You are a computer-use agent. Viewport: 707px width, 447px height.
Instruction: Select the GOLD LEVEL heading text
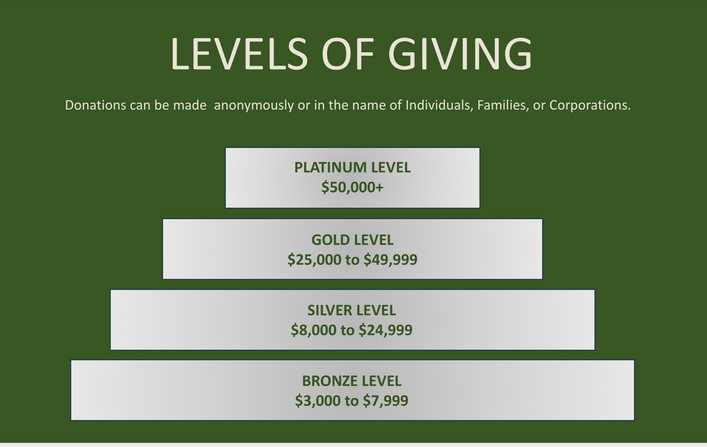[x=353, y=240]
